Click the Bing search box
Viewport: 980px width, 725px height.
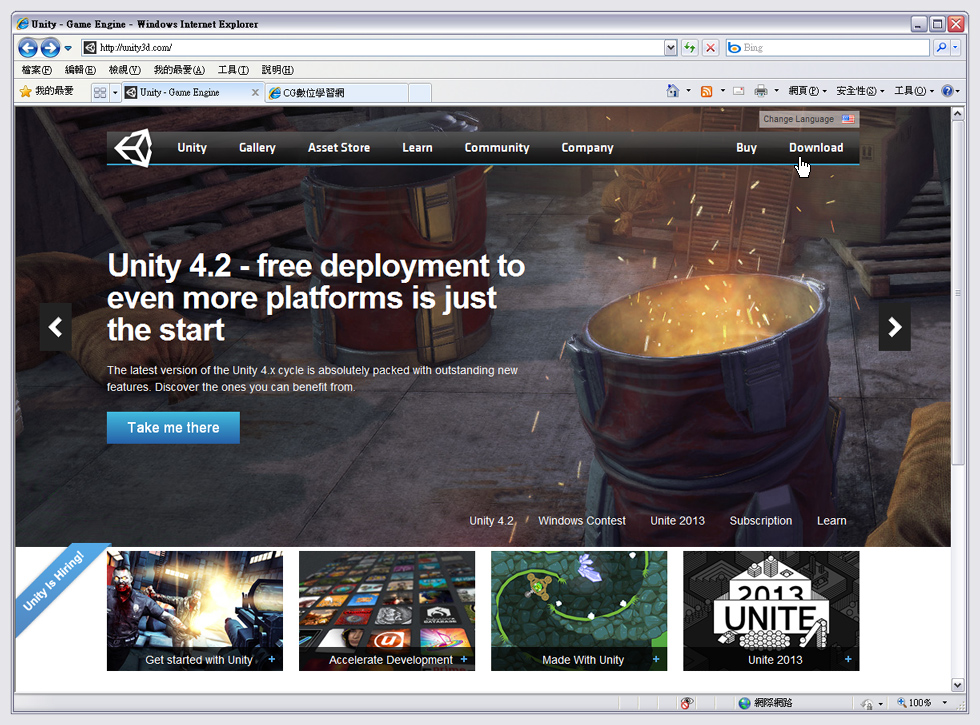pyautogui.click(x=828, y=48)
